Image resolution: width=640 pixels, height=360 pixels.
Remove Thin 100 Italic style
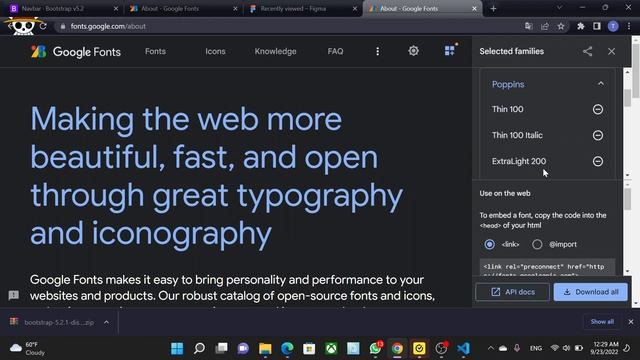pos(598,135)
